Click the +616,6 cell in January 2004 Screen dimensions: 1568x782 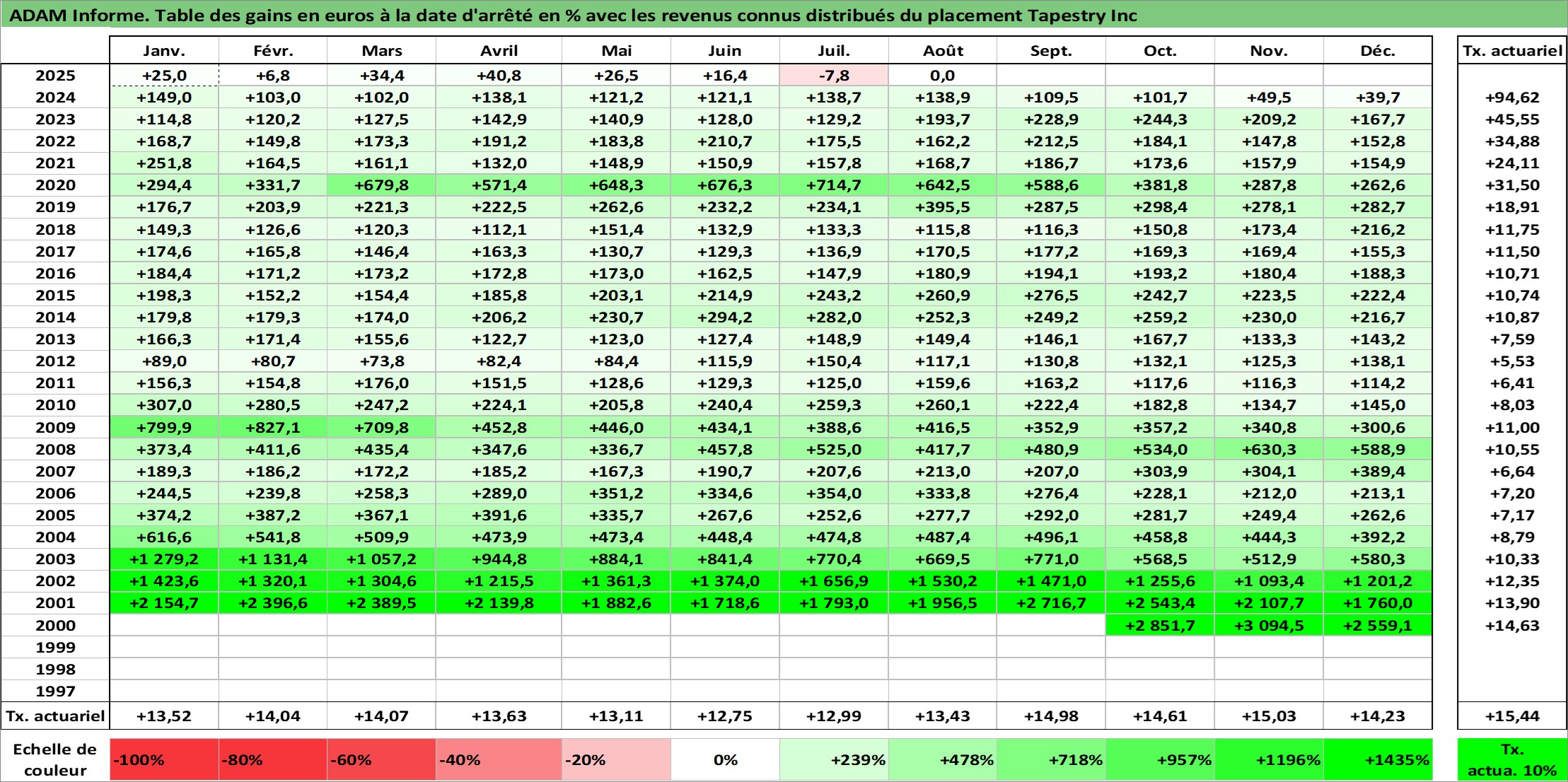[164, 537]
